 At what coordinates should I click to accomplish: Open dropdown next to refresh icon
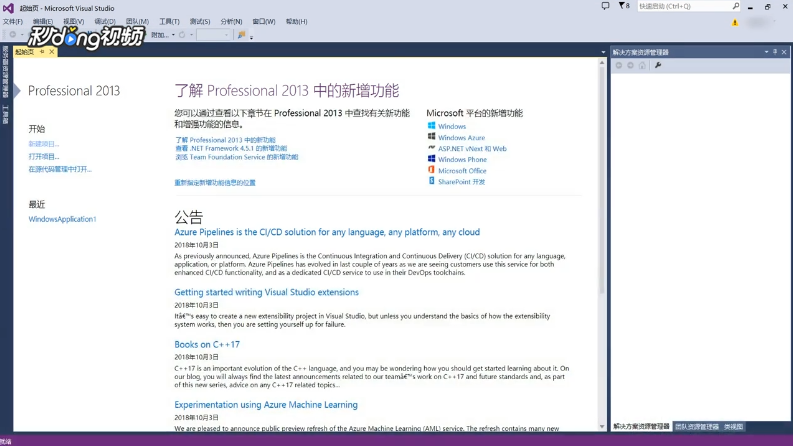[191, 35]
